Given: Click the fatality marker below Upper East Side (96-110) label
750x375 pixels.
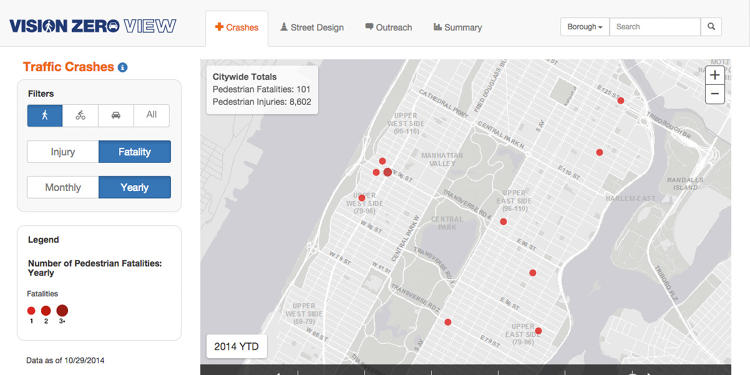Looking at the screenshot, I should tap(503, 221).
